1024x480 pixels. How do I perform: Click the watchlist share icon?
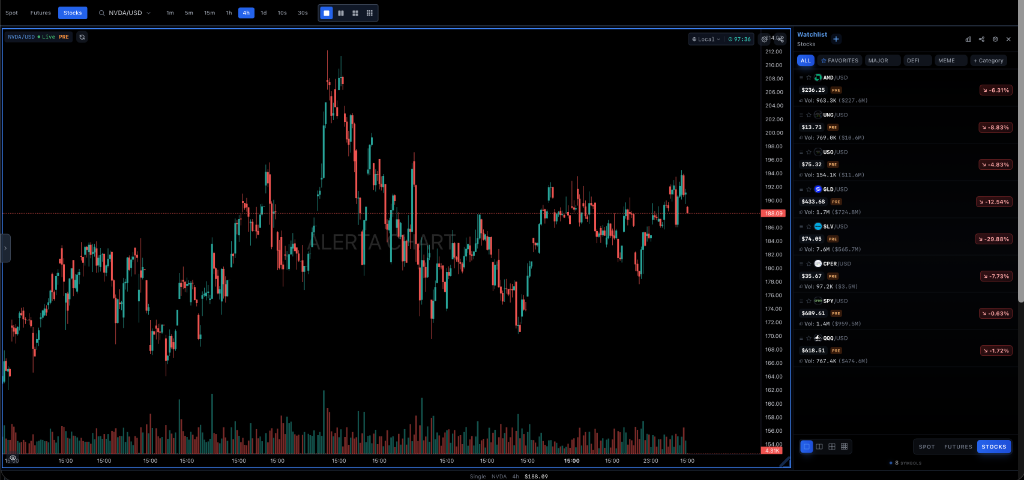point(982,39)
